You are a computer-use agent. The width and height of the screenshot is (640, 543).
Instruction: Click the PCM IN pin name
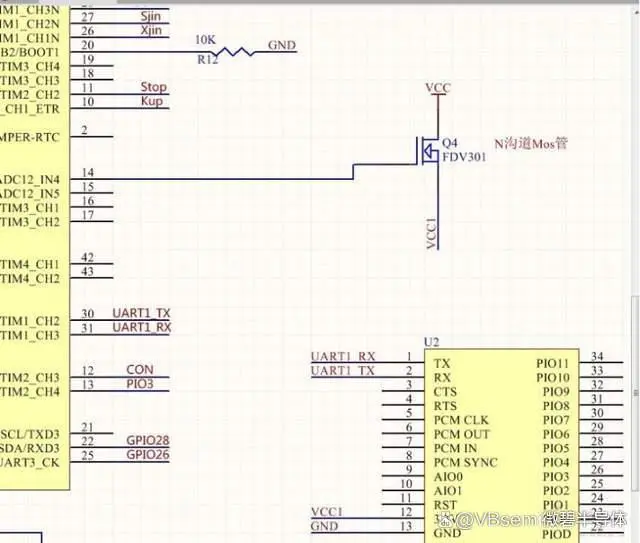pos(455,448)
